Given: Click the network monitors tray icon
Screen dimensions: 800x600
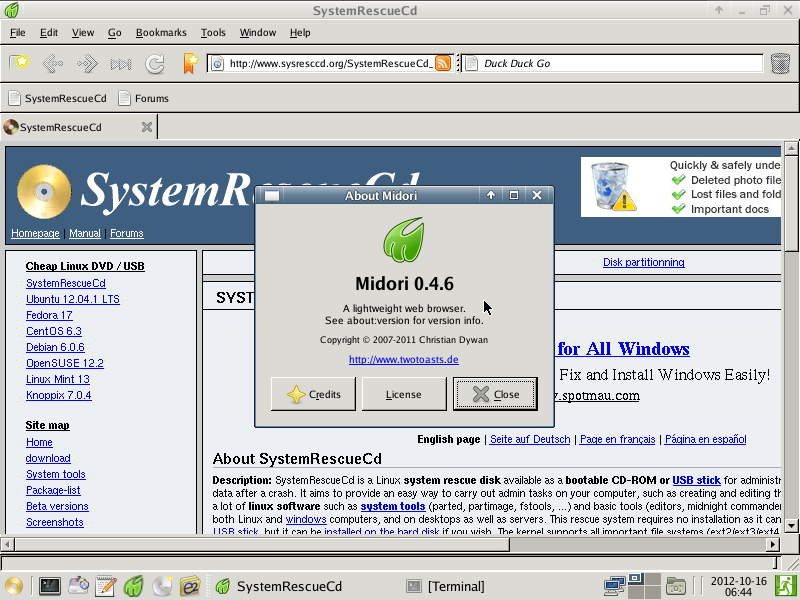Looking at the screenshot, I should [614, 586].
